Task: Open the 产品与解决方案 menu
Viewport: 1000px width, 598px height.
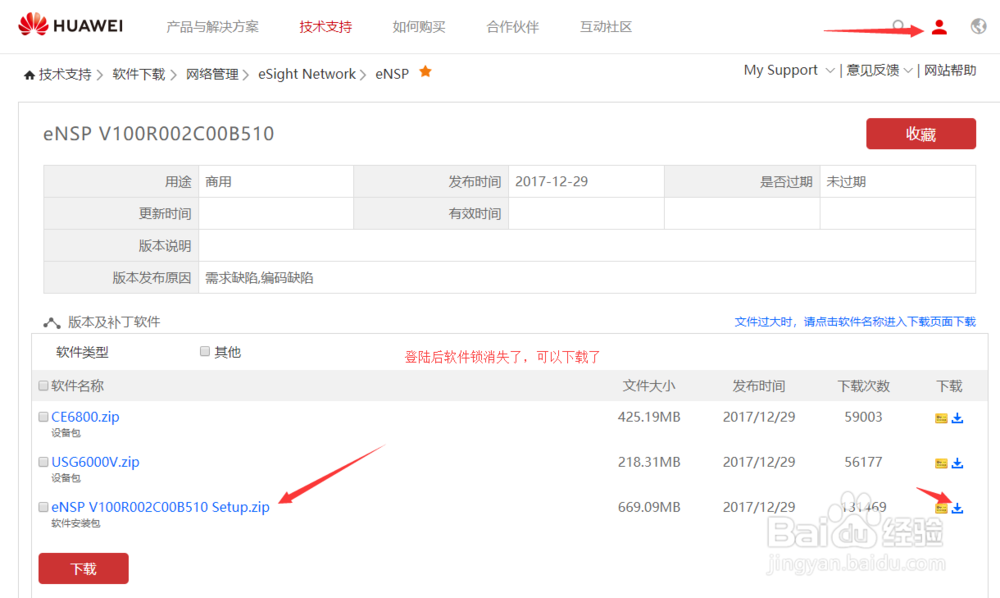Action: click(212, 27)
